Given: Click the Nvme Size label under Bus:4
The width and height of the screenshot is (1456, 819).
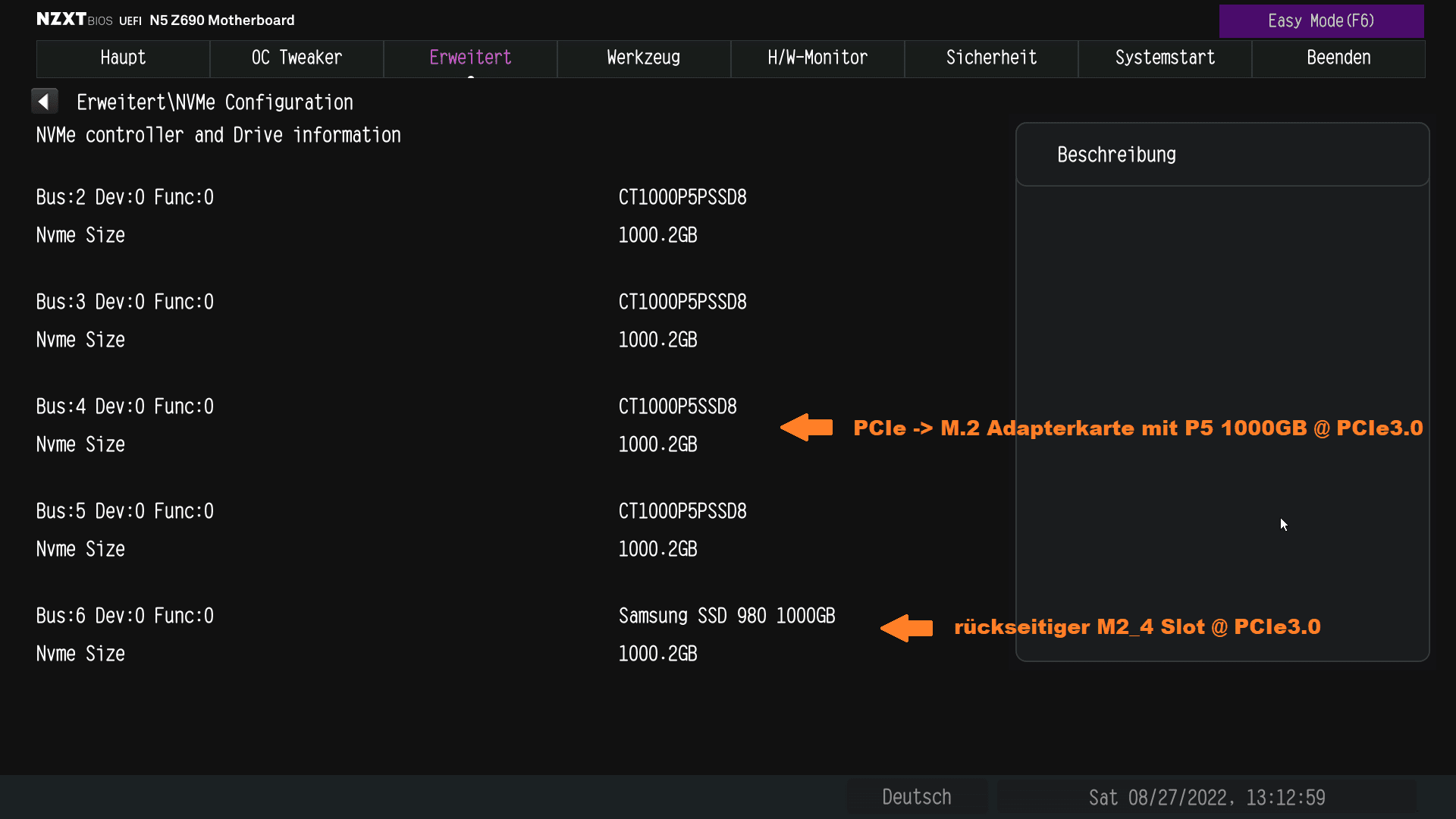Looking at the screenshot, I should (x=80, y=444).
